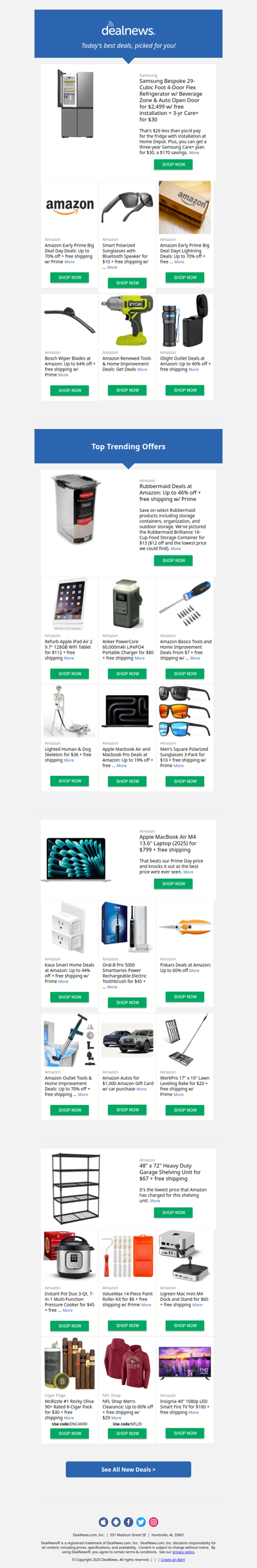Expand More on Oral-B 5000 toothbrush deal

click(x=112, y=987)
